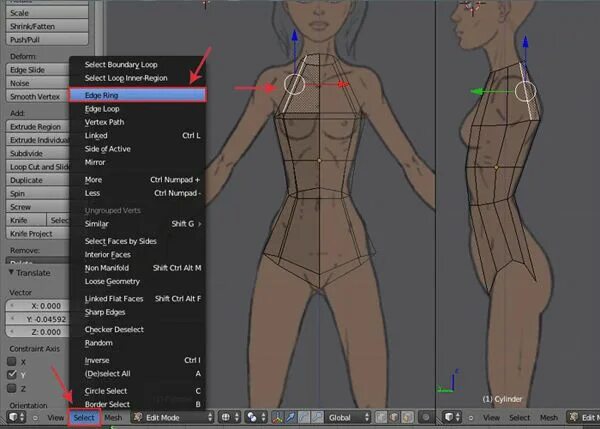Click blue Z-axis manipulator arrow in side view
600x429 pixels.
[526, 41]
